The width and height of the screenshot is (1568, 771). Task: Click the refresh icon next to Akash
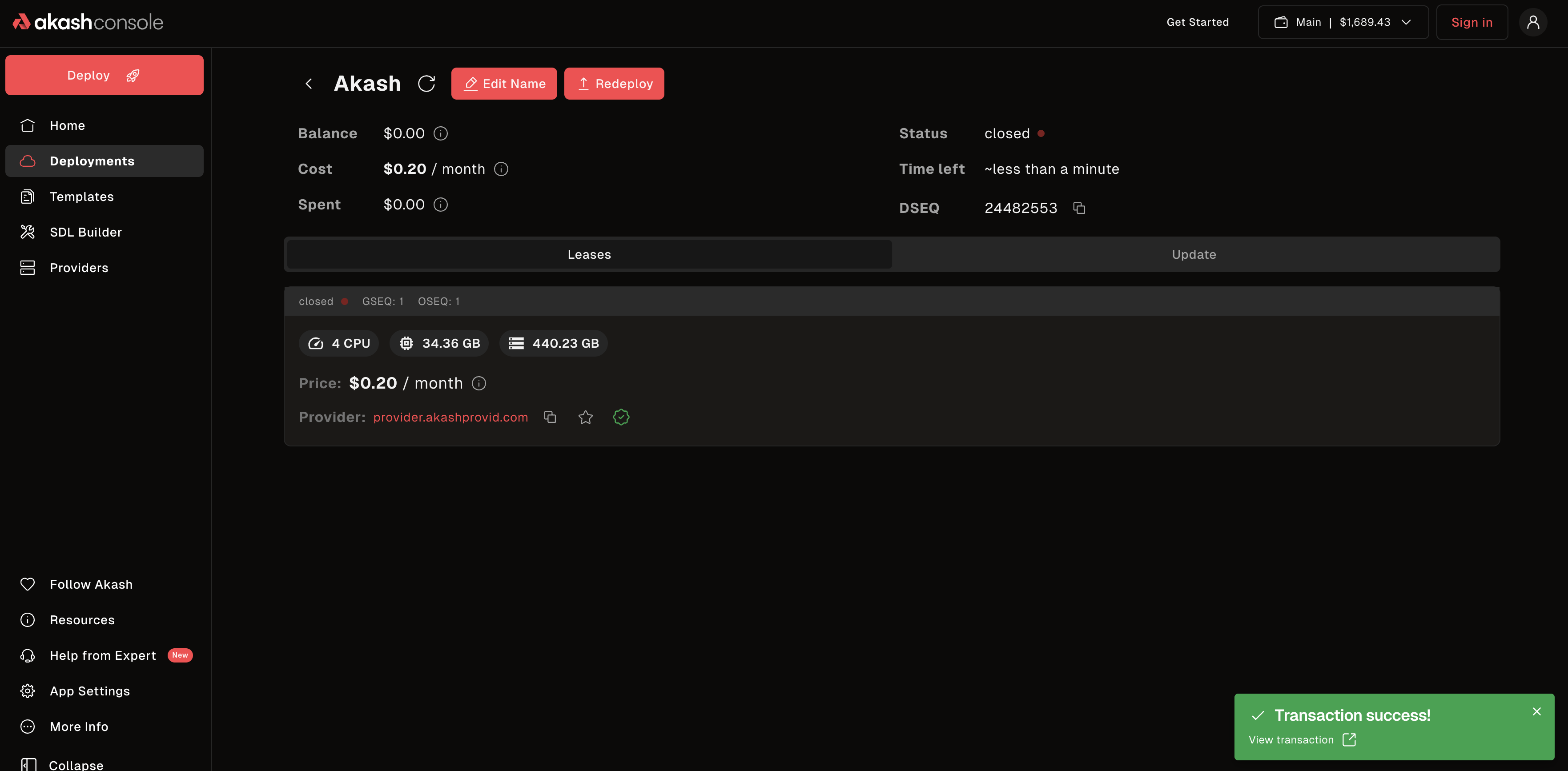(x=426, y=83)
